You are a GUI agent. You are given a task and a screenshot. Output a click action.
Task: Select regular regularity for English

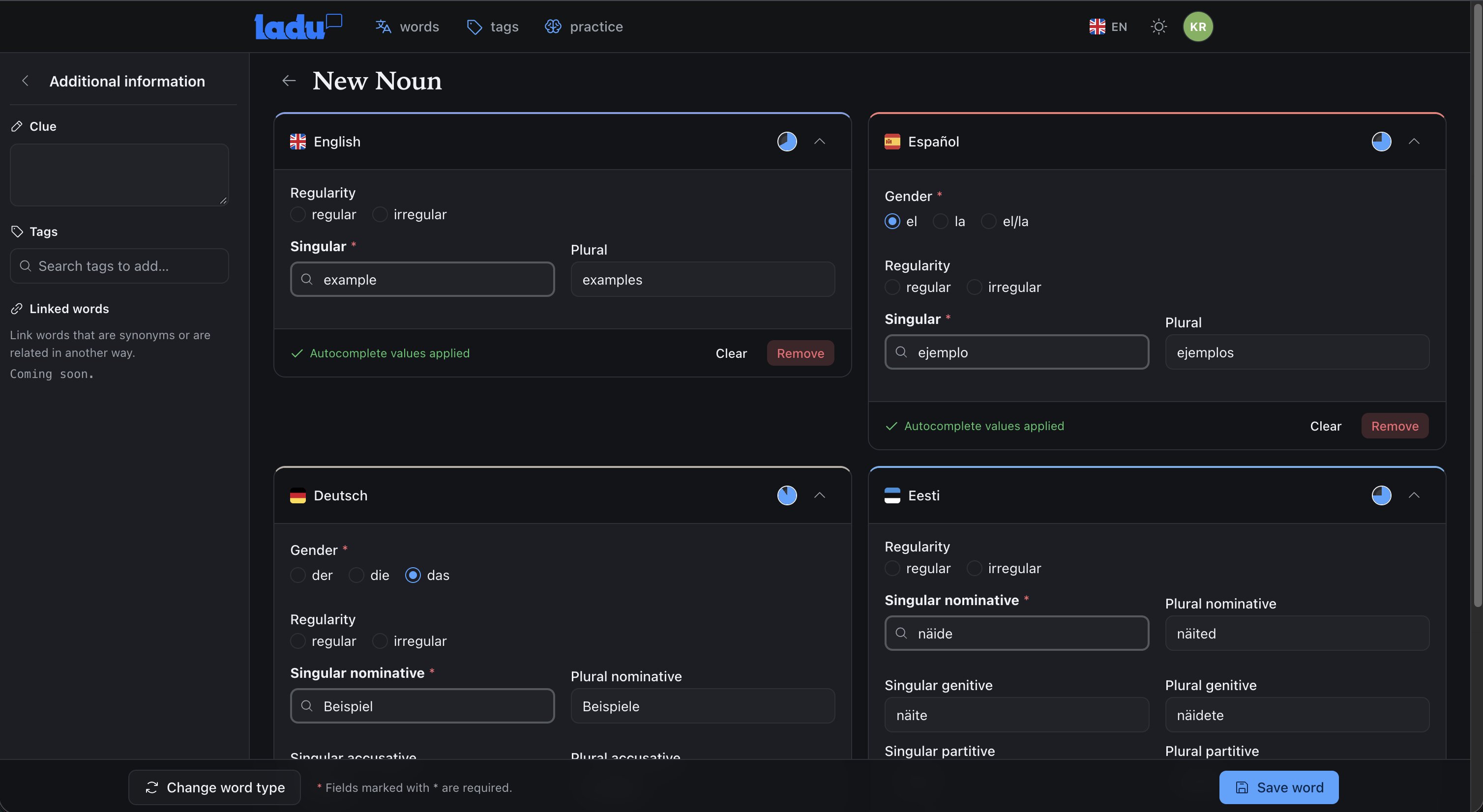pyautogui.click(x=297, y=215)
